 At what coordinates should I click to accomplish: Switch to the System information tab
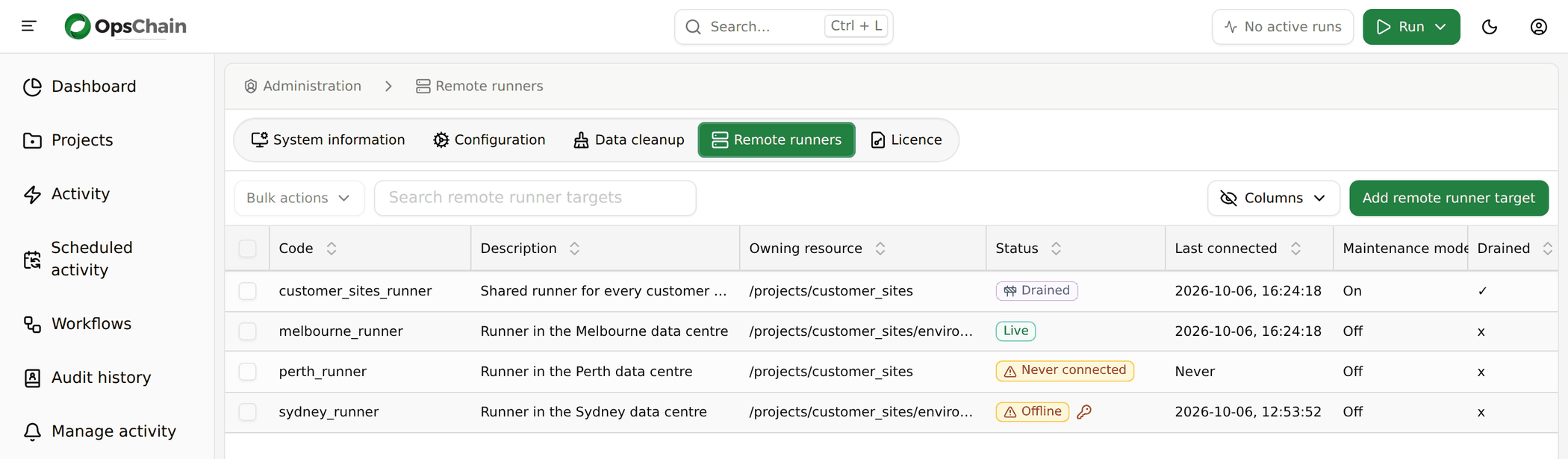pos(329,140)
